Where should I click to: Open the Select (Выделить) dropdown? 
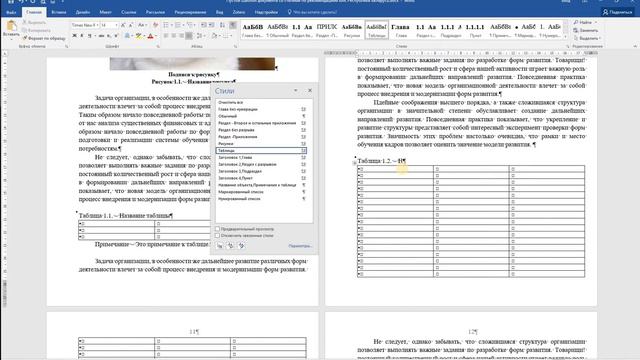[587, 38]
